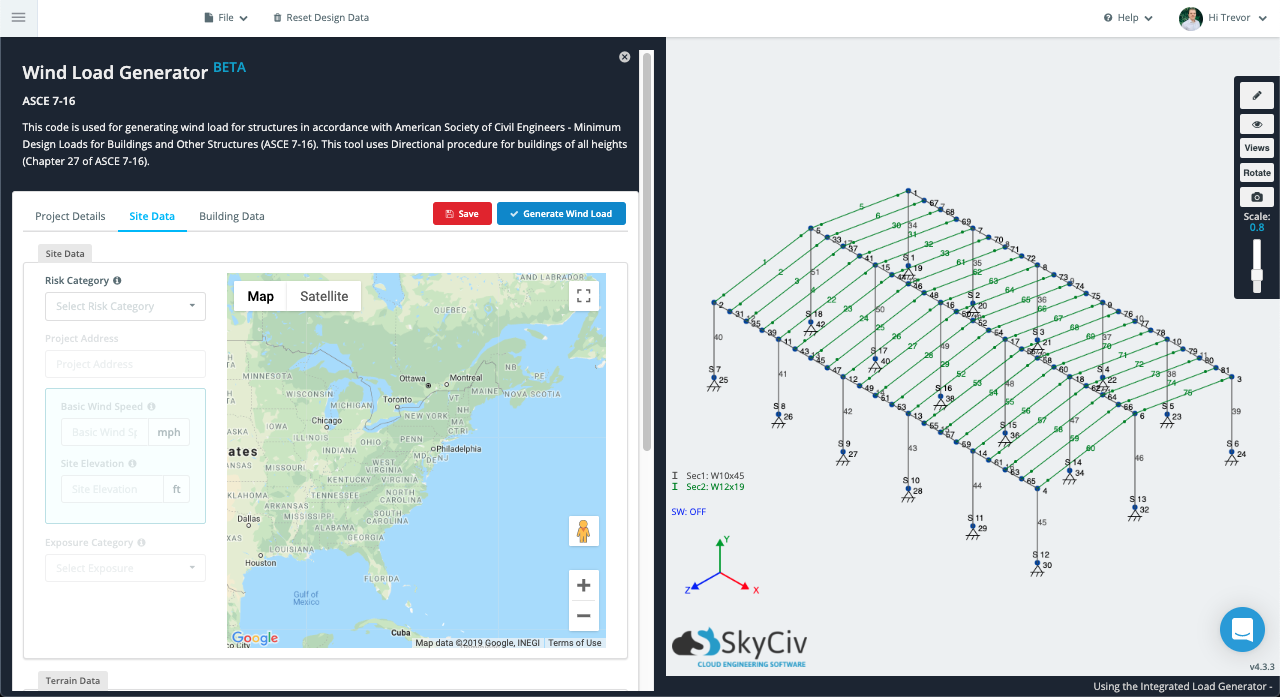The image size is (1280, 697).
Task: Expand the File menu
Action: [226, 17]
